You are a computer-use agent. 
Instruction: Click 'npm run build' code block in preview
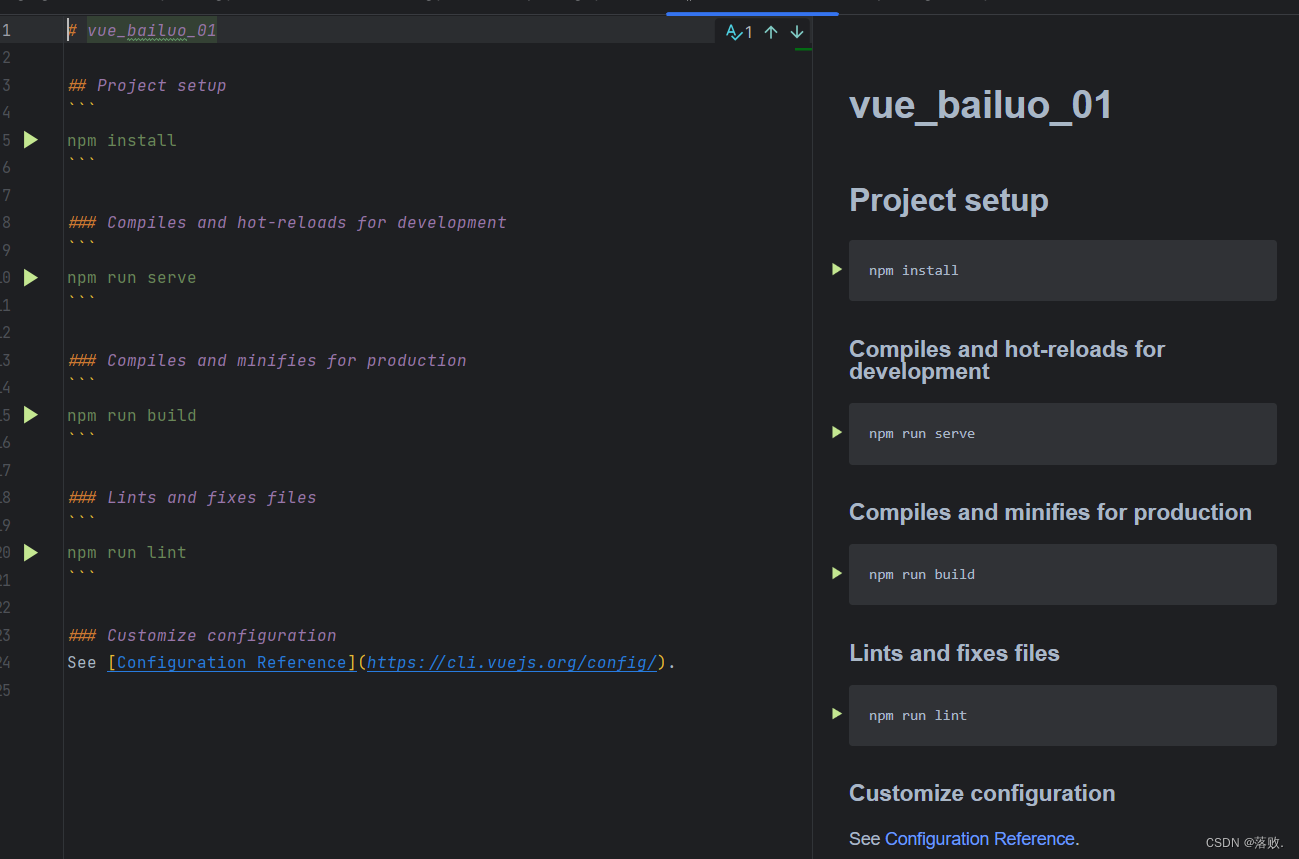1063,574
